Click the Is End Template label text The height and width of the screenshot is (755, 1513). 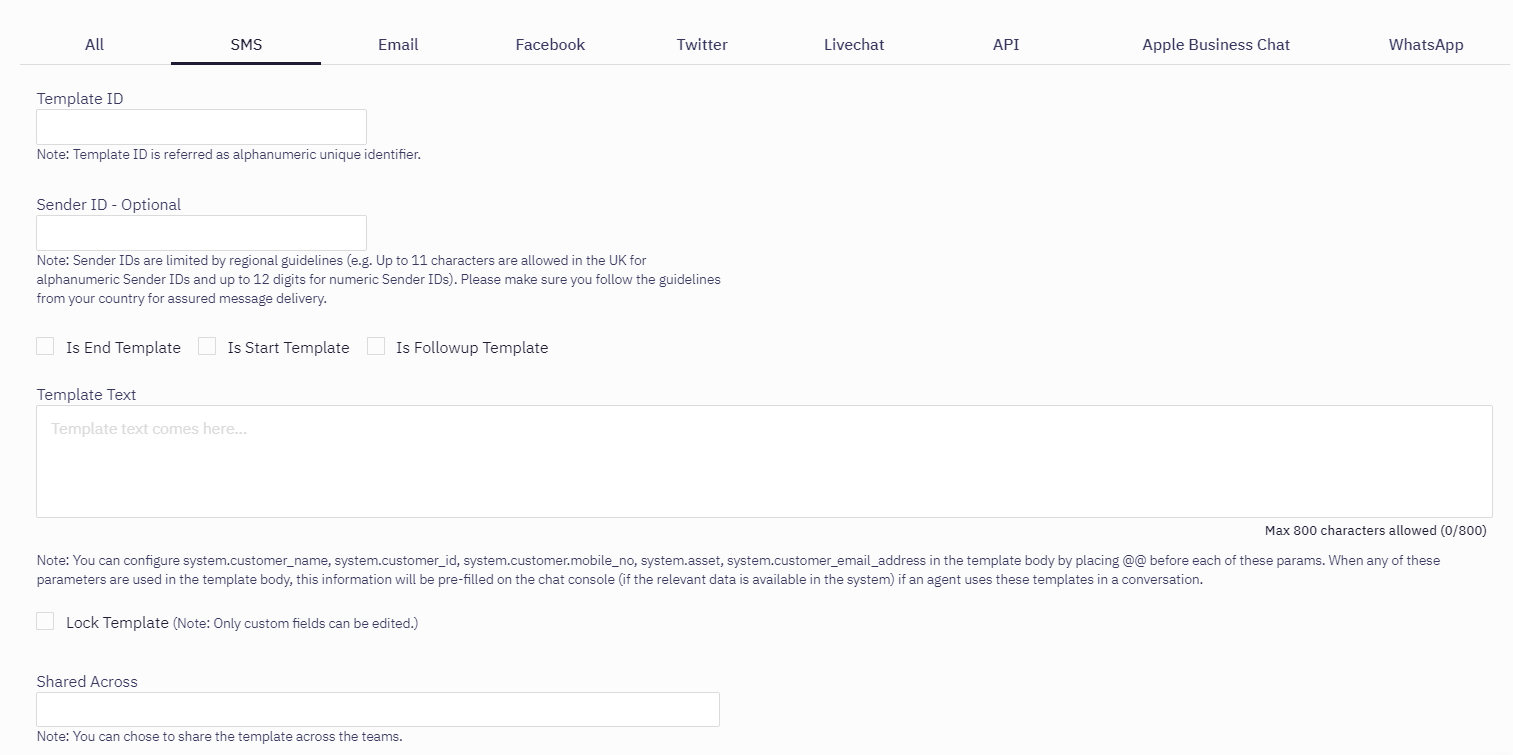(123, 348)
